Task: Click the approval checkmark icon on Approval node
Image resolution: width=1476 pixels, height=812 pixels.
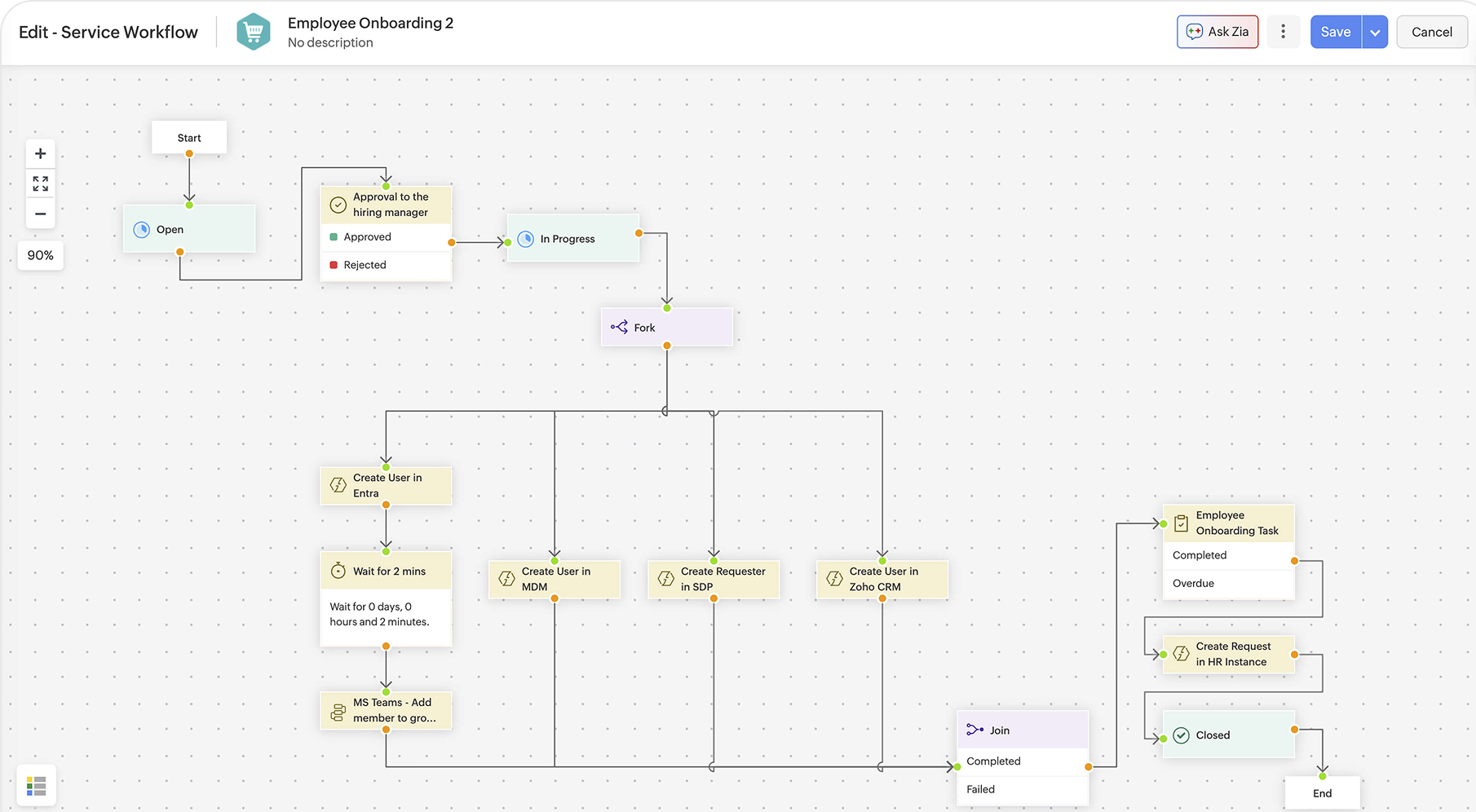Action: coord(337,204)
